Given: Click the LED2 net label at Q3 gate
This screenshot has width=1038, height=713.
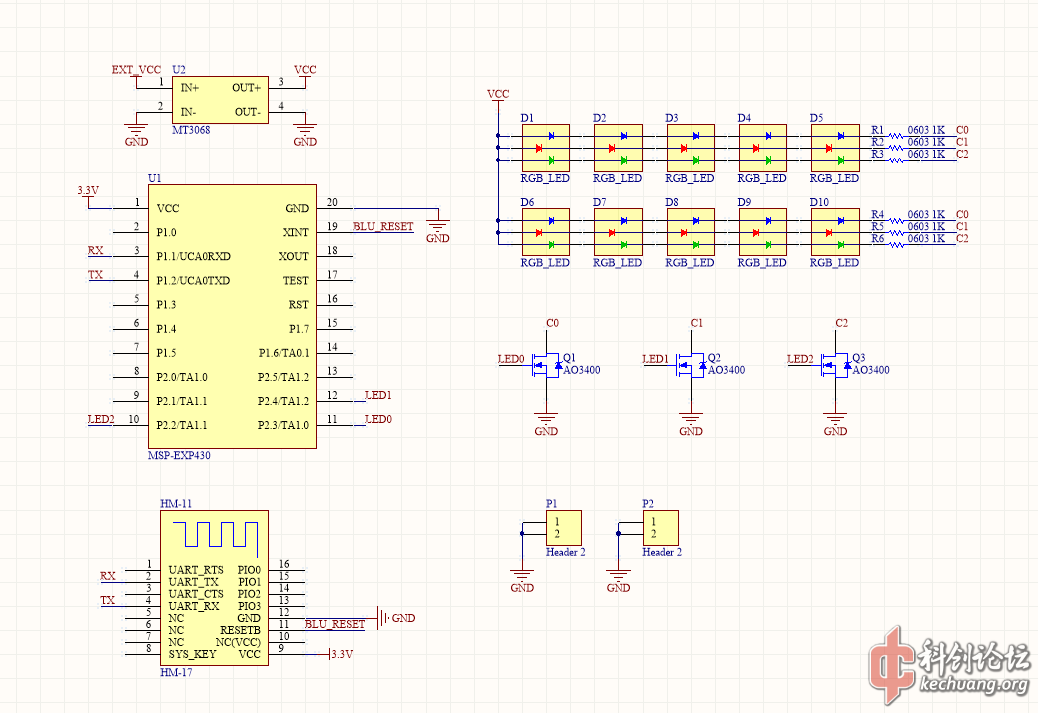Looking at the screenshot, I should click(x=800, y=359).
